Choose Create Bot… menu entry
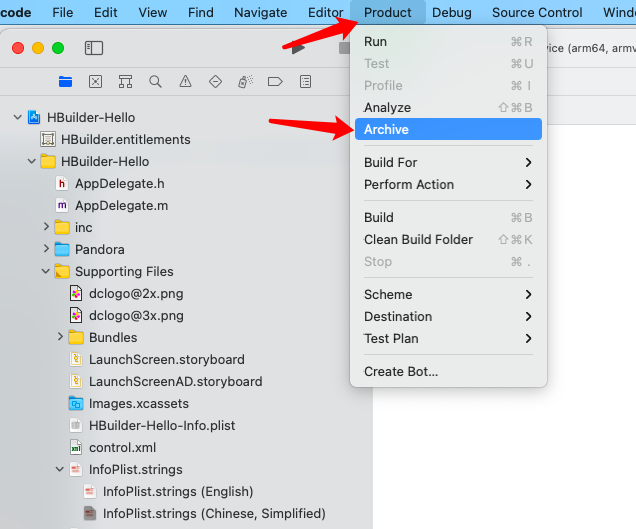The image size is (636, 529). [448, 371]
